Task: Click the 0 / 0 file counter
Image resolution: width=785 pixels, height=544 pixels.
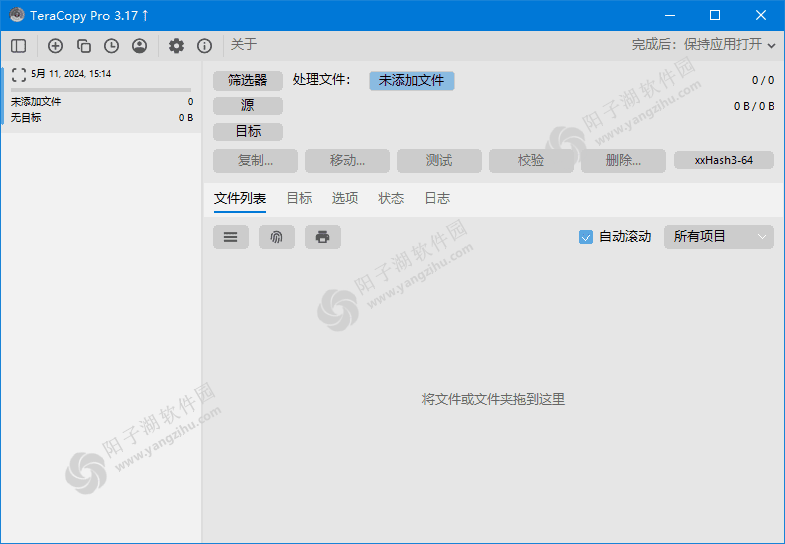Action: [763, 80]
